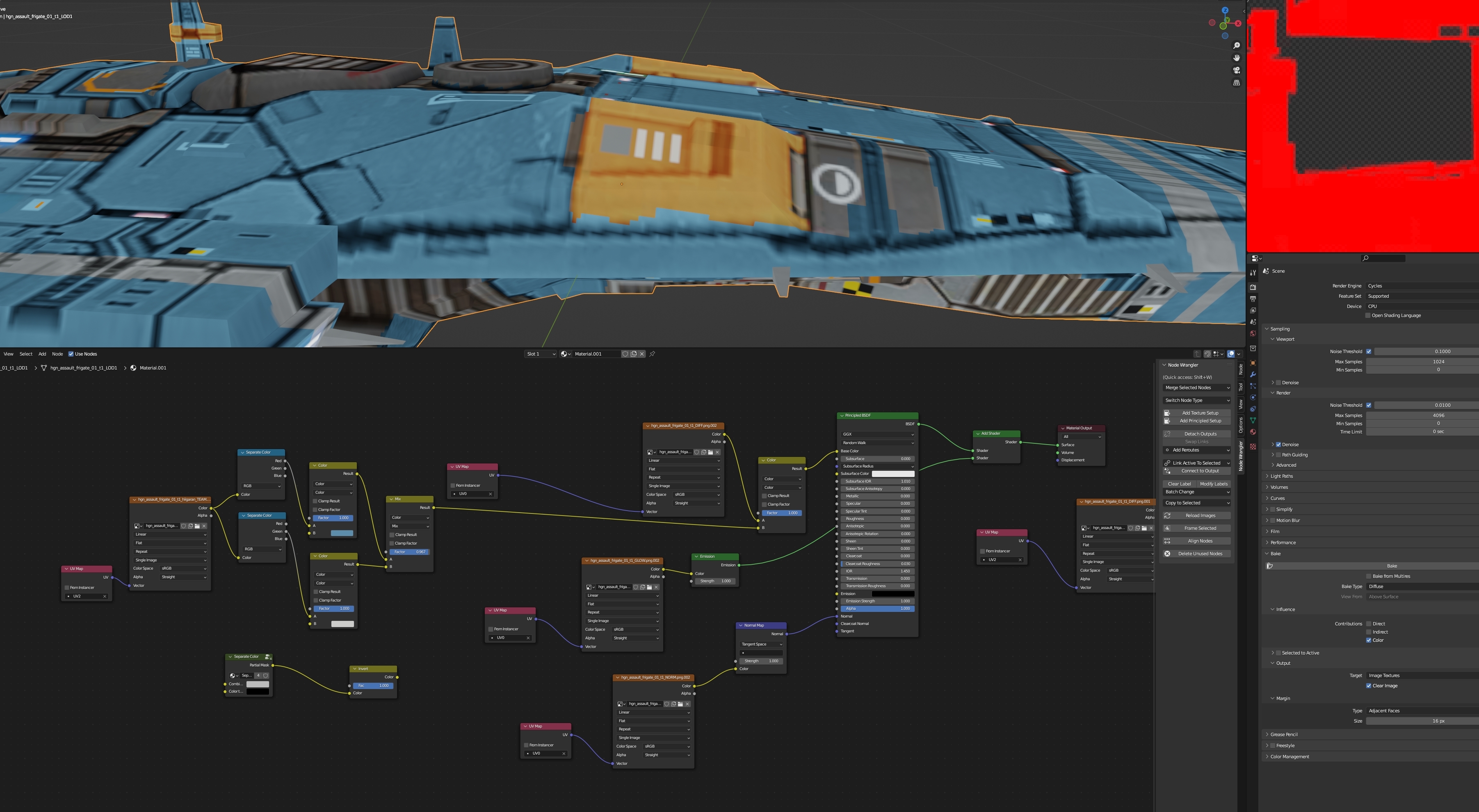Enable the Open Shading Language checkbox
The image size is (1479, 812).
coord(1368,315)
